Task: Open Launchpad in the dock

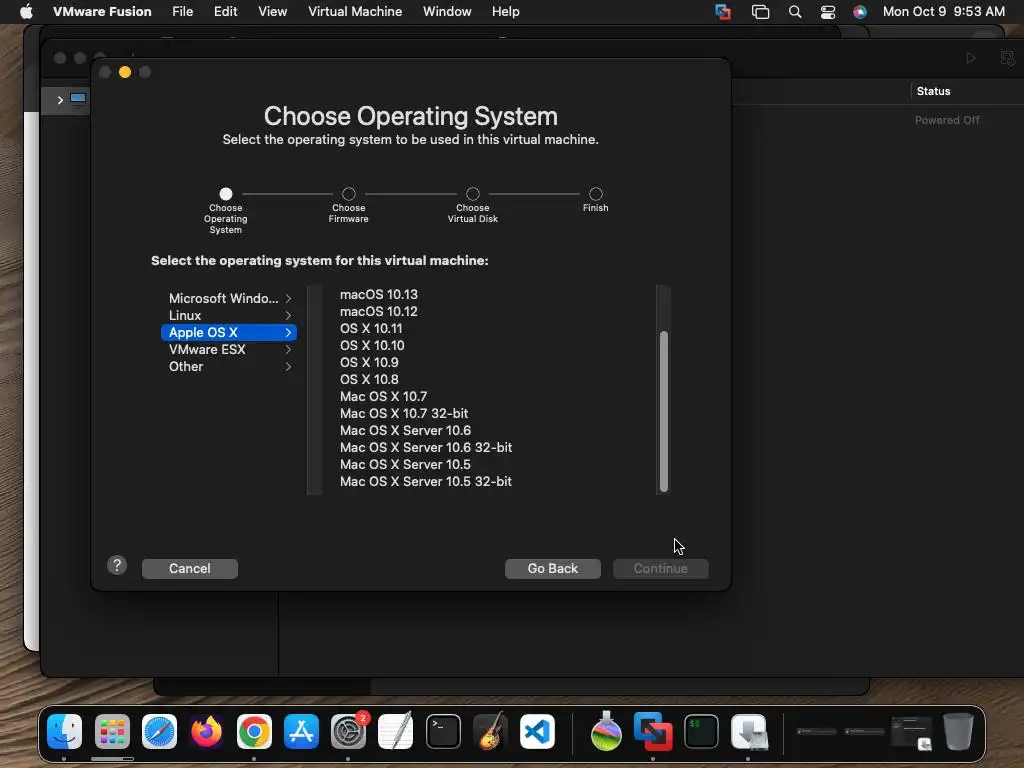Action: pyautogui.click(x=112, y=731)
